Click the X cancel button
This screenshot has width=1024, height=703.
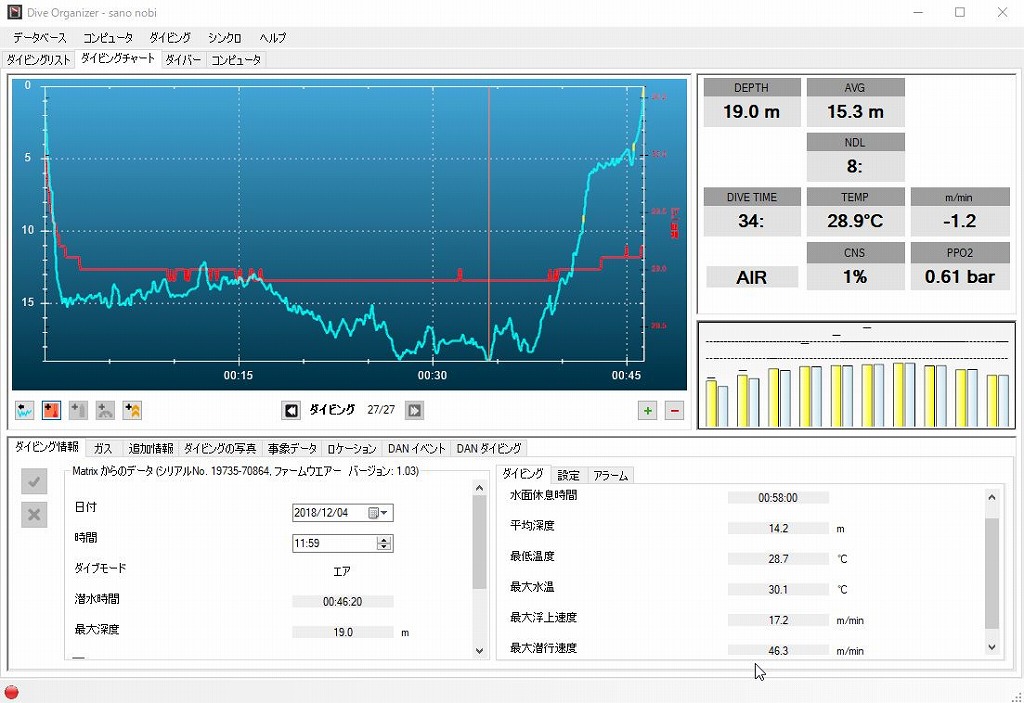34,514
